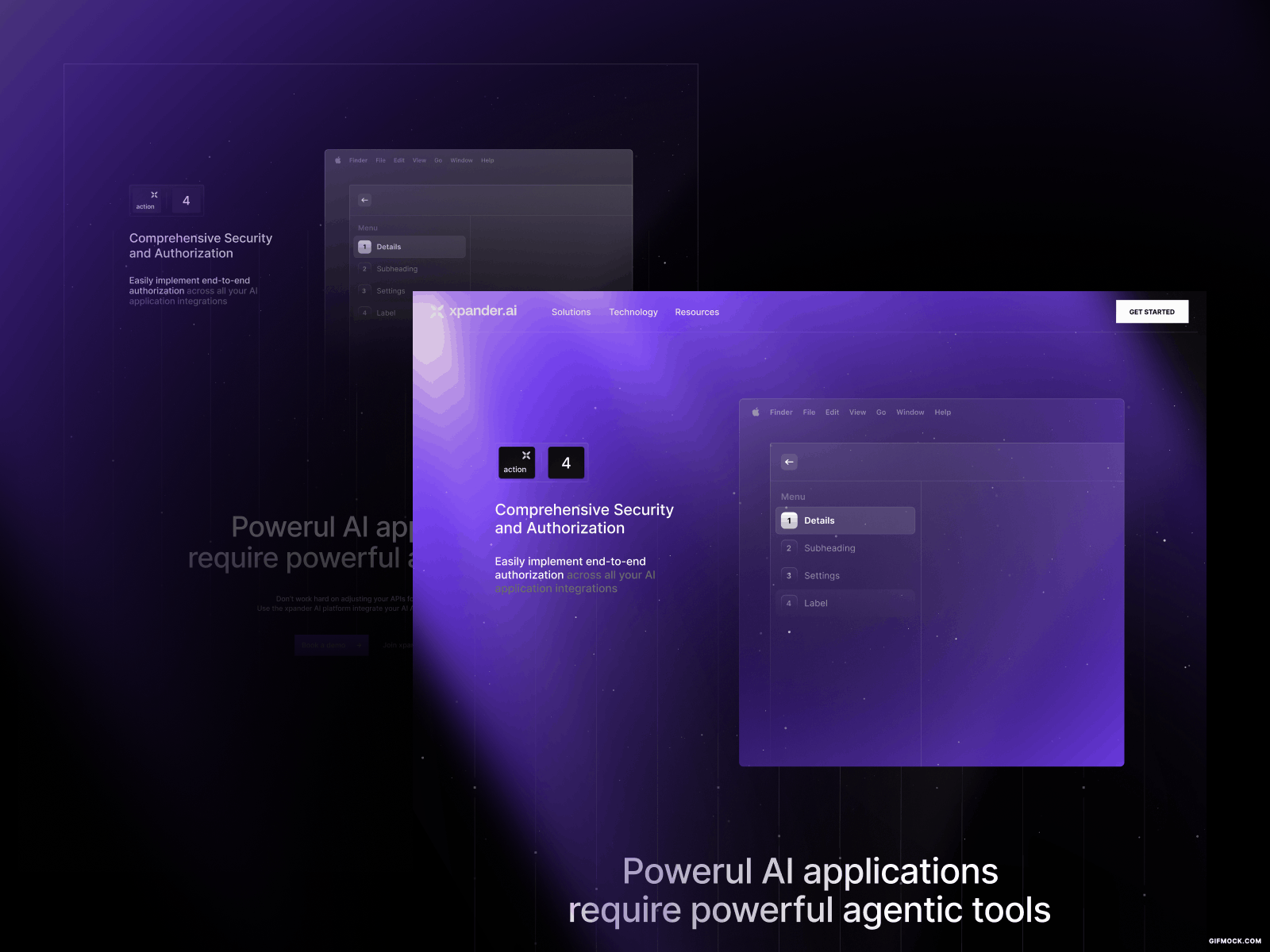Click the GET STARTED button
Viewport: 1270px width, 952px height.
coord(1152,312)
